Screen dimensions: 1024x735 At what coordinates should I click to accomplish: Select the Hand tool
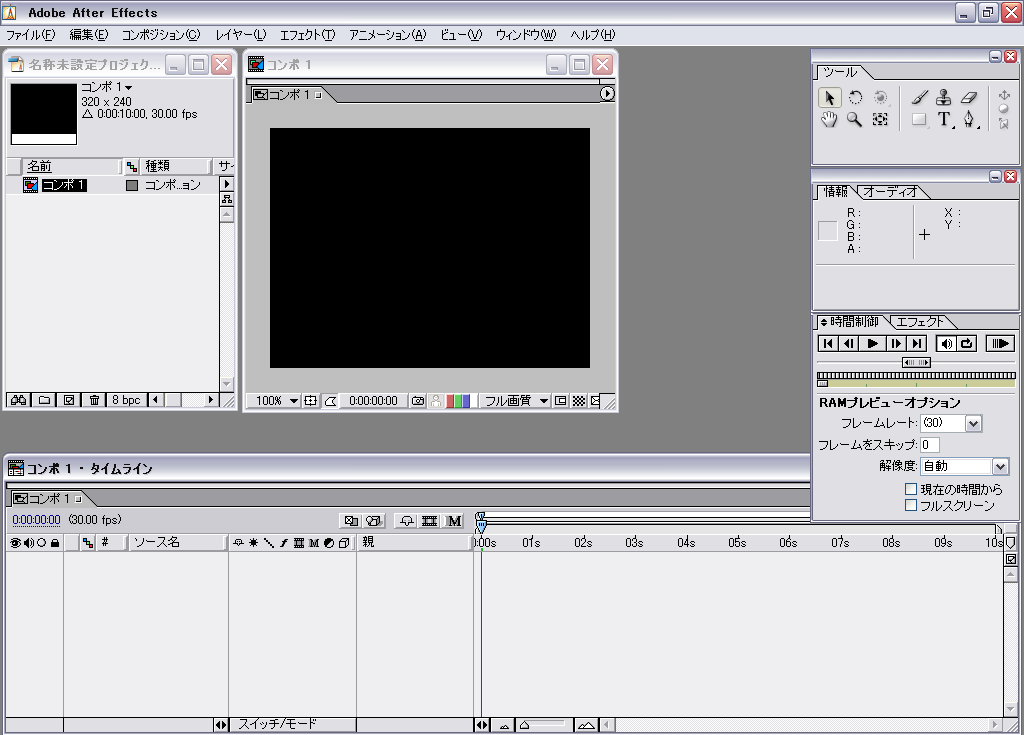(829, 120)
